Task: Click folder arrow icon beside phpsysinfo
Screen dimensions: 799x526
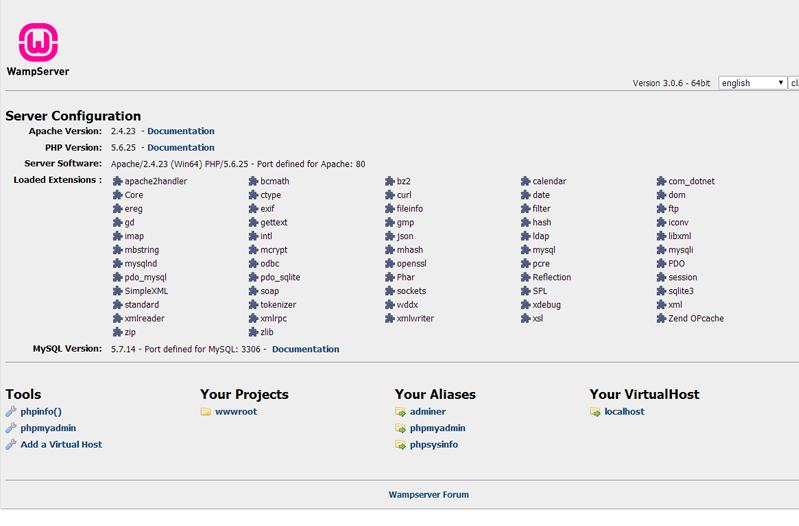Action: [x=401, y=444]
